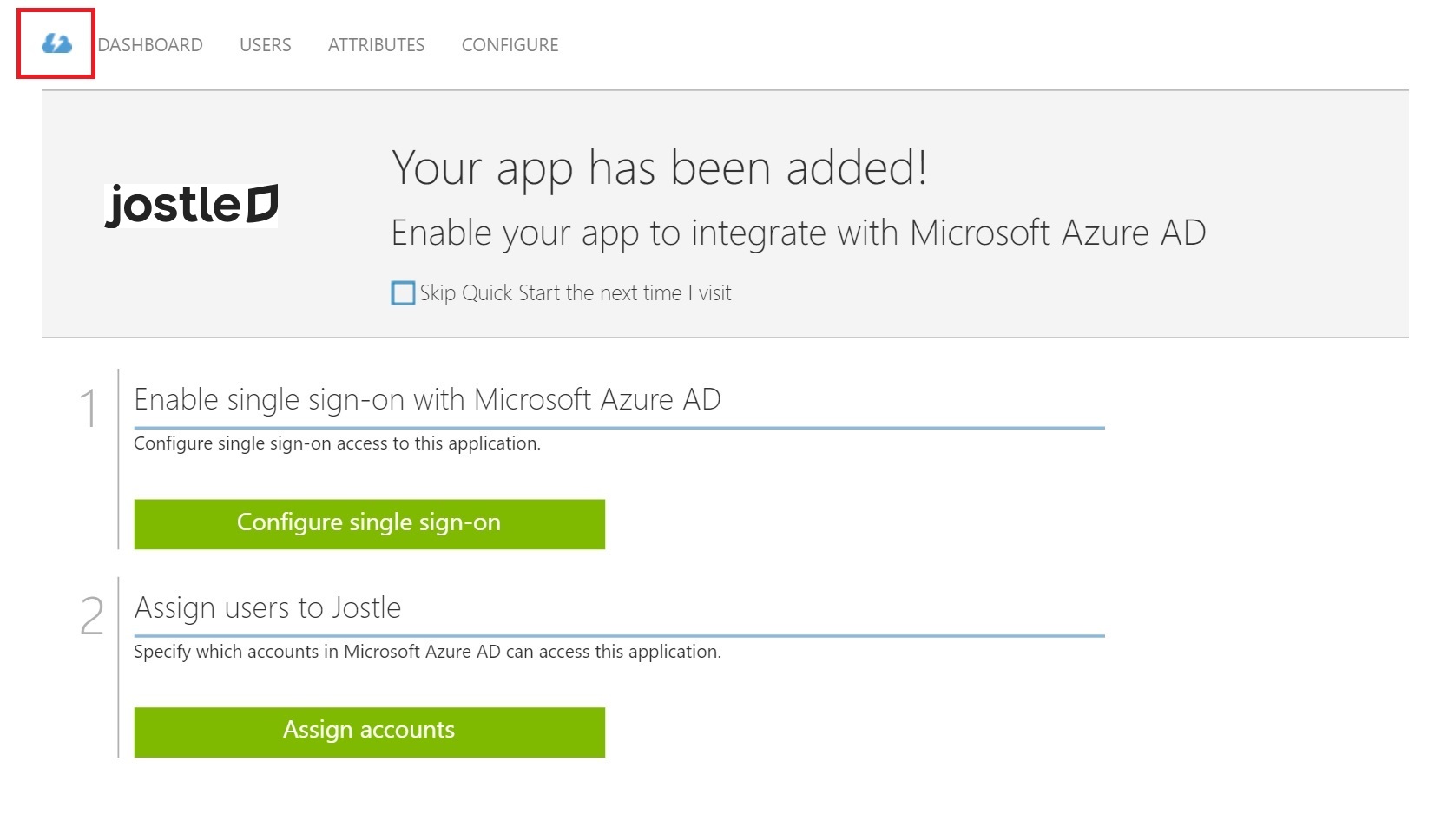The width and height of the screenshot is (1441, 840).
Task: Switch to the USERS tab
Action: click(x=266, y=45)
